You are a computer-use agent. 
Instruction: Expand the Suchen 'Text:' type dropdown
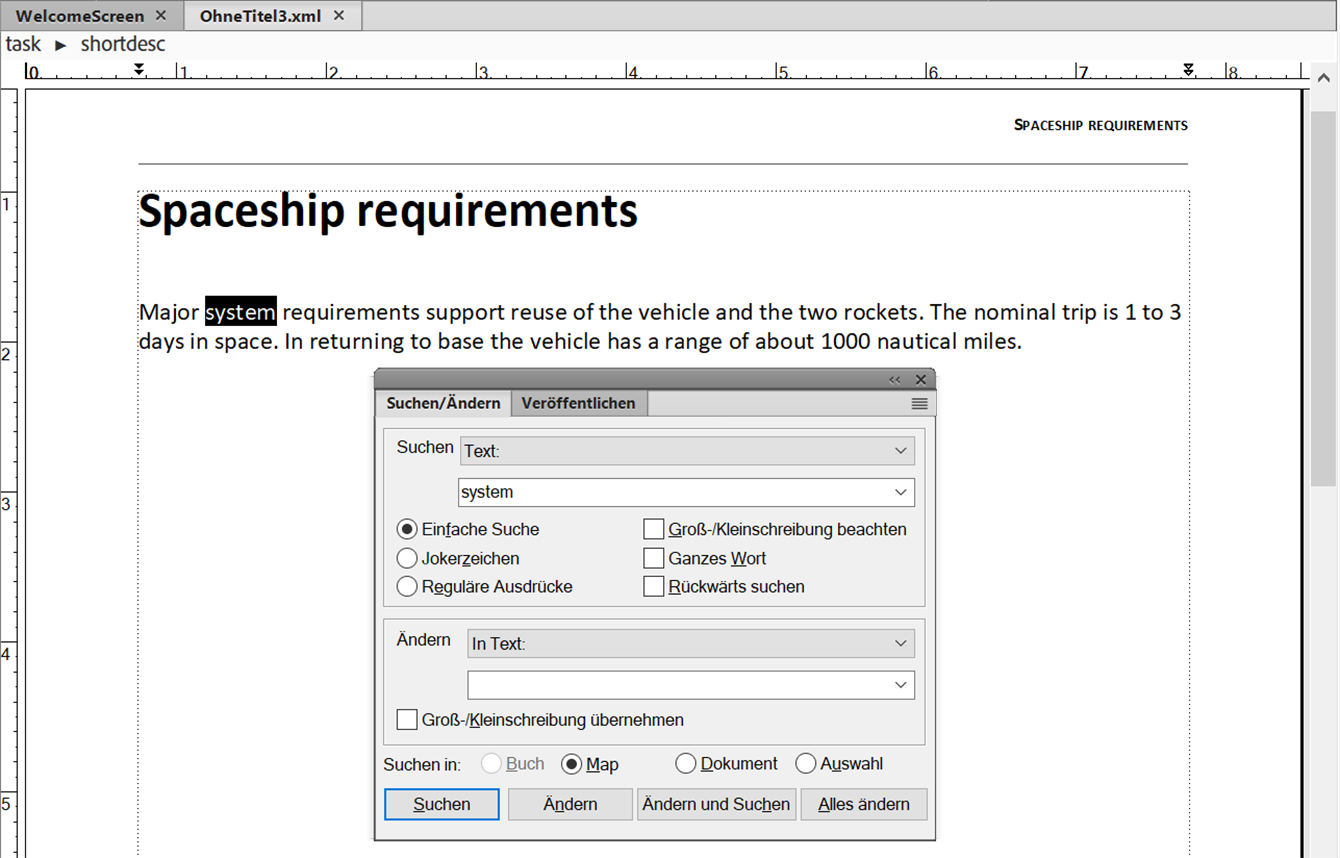900,451
